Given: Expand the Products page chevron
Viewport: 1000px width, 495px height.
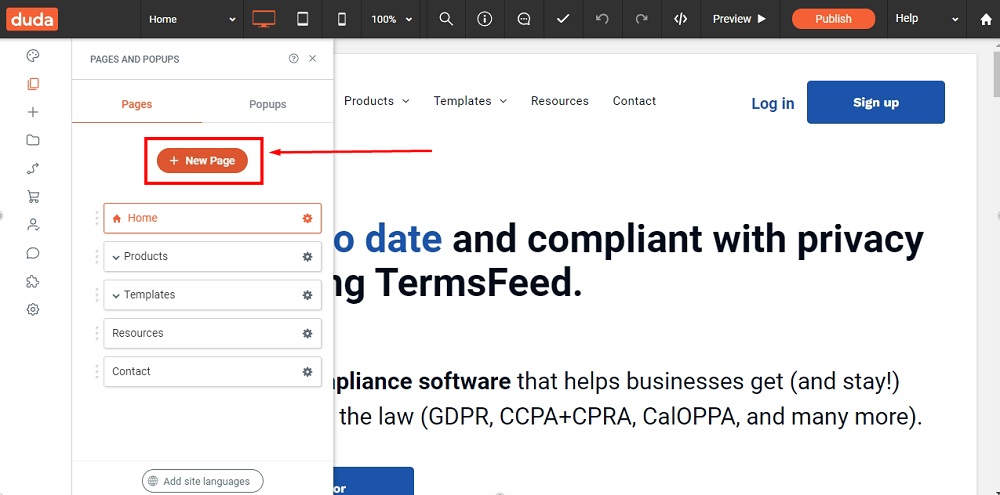Looking at the screenshot, I should tap(116, 257).
